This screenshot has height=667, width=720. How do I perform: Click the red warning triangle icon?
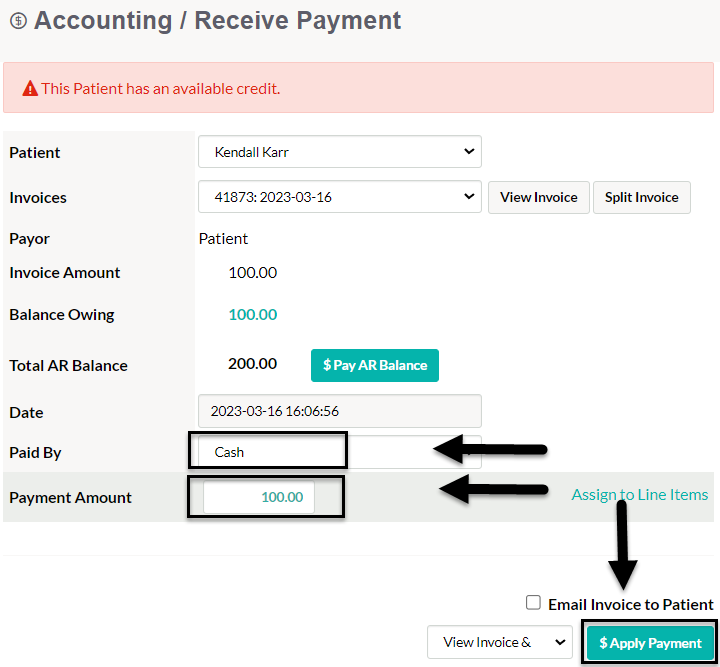point(30,88)
